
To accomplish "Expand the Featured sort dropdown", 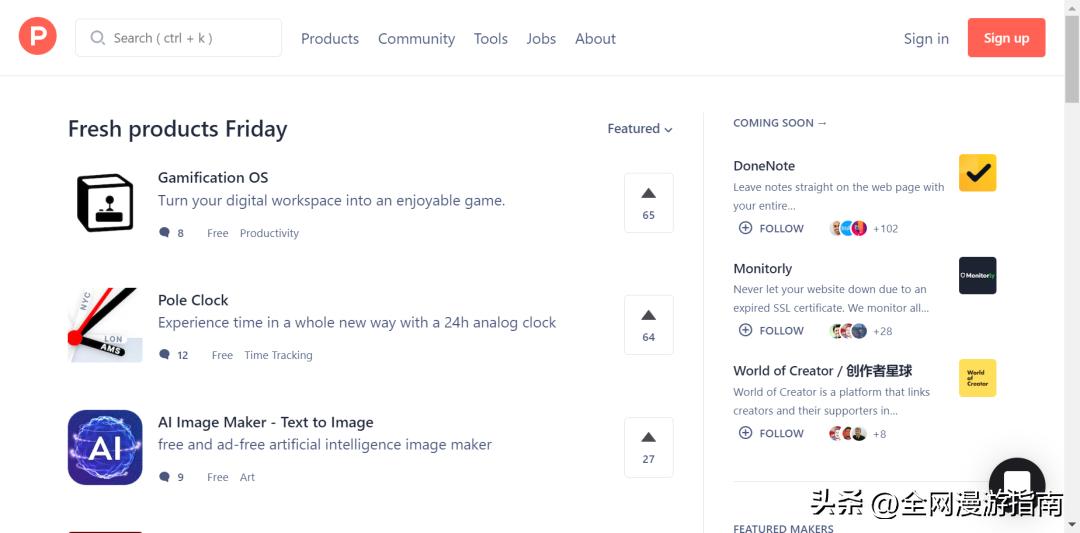I will (640, 129).
